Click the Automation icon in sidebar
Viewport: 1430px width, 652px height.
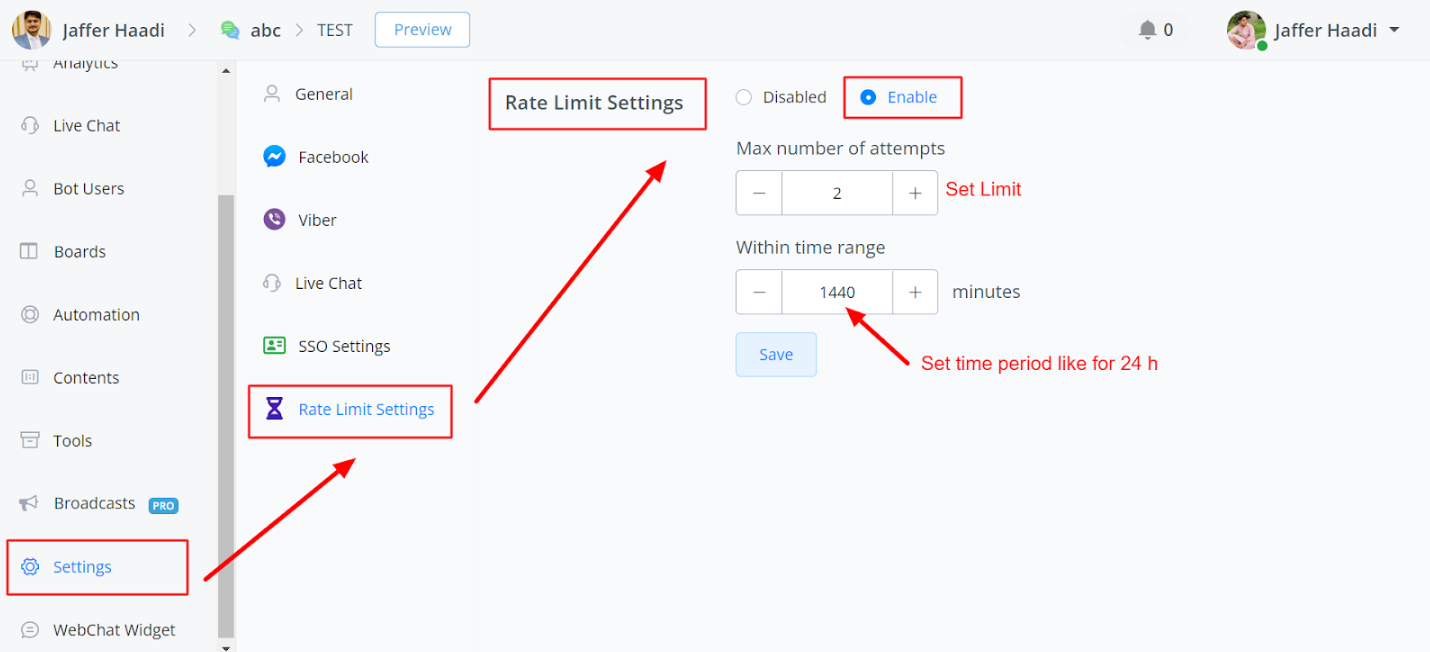click(x=30, y=314)
